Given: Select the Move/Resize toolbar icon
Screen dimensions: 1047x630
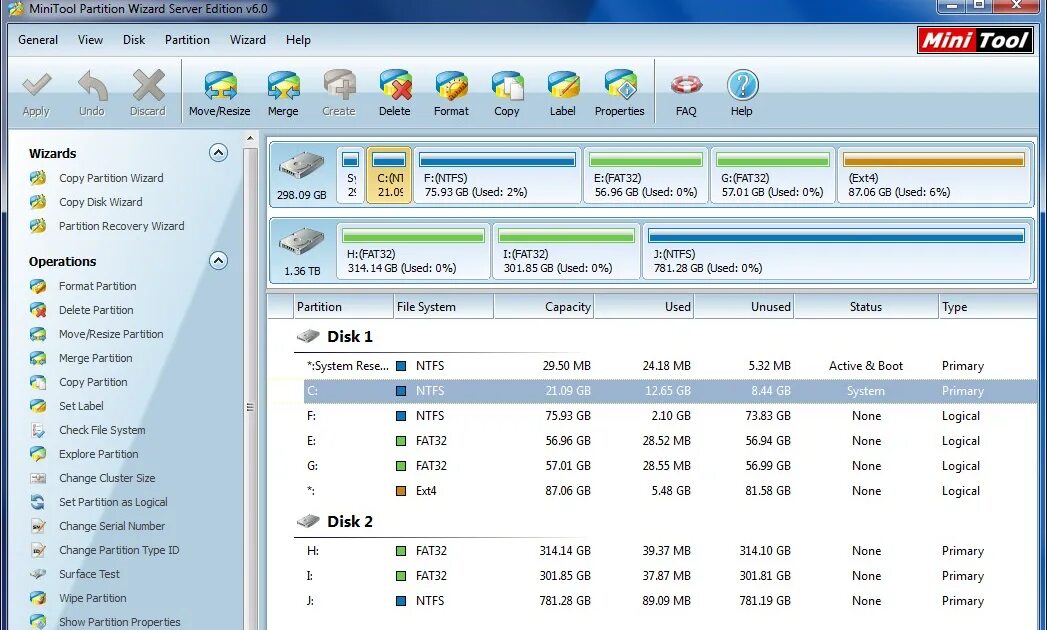Looking at the screenshot, I should click(x=220, y=86).
